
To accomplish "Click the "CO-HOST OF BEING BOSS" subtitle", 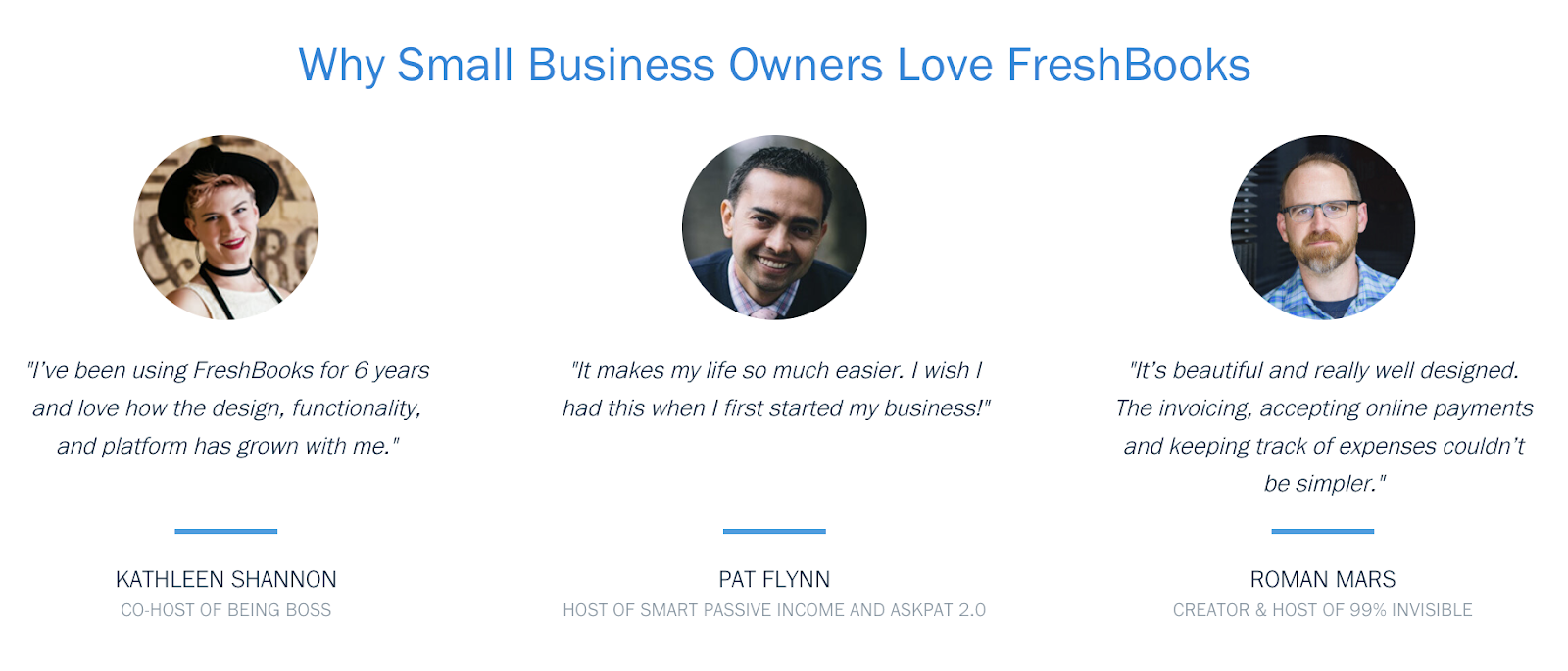I will [226, 610].
